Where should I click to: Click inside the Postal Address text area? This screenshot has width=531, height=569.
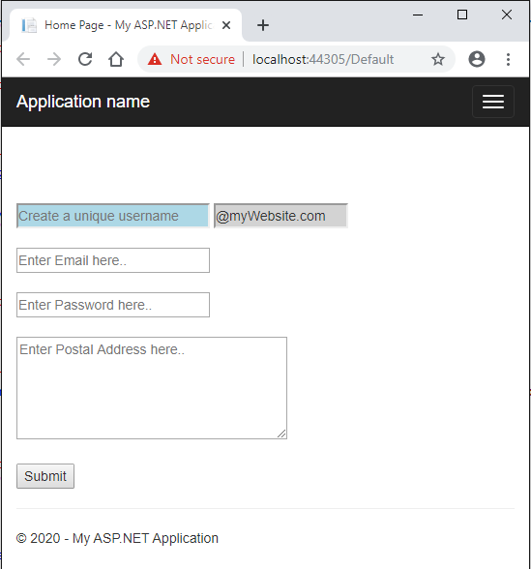[x=152, y=388]
